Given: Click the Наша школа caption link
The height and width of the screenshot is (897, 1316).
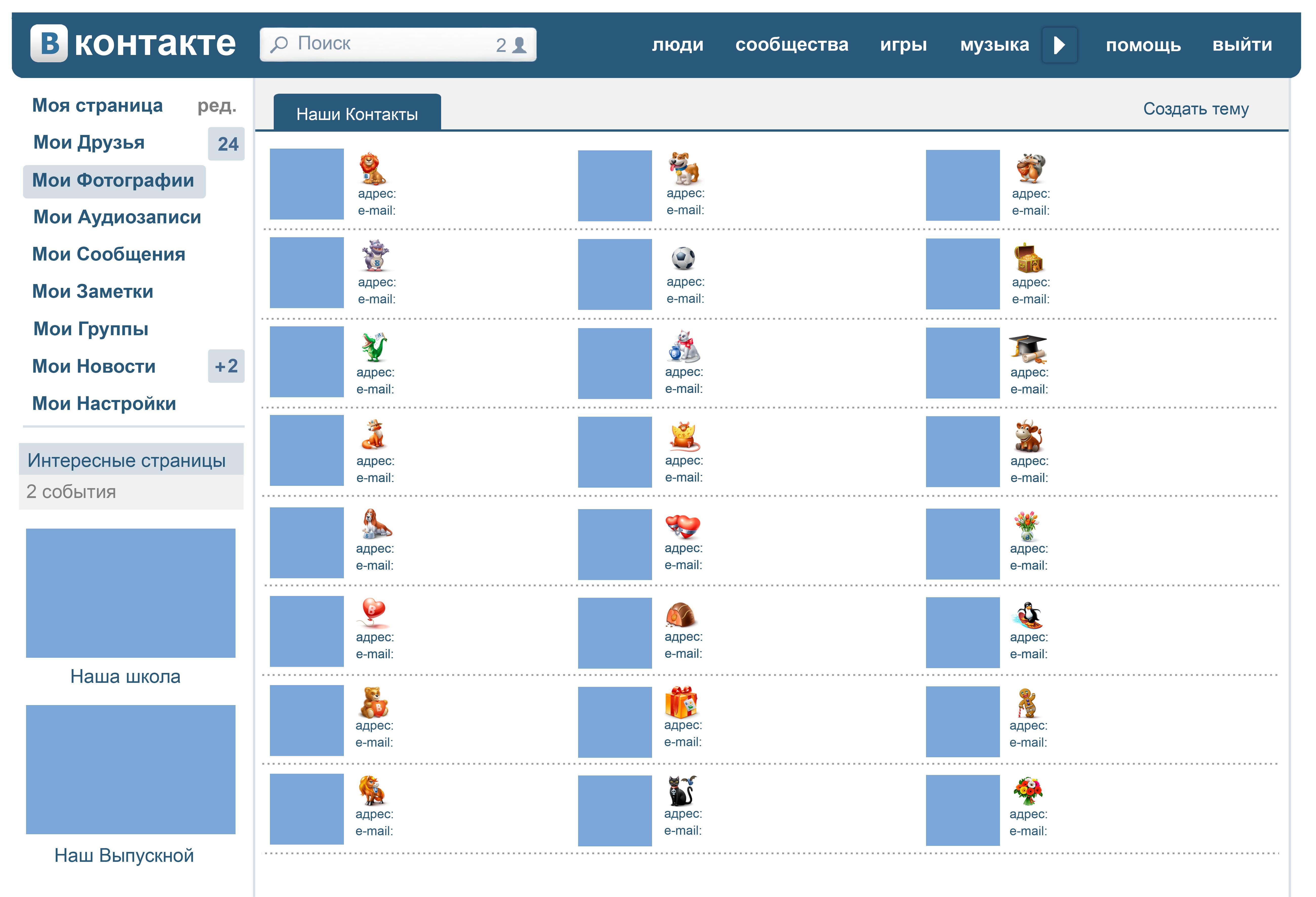Looking at the screenshot, I should 125,677.
